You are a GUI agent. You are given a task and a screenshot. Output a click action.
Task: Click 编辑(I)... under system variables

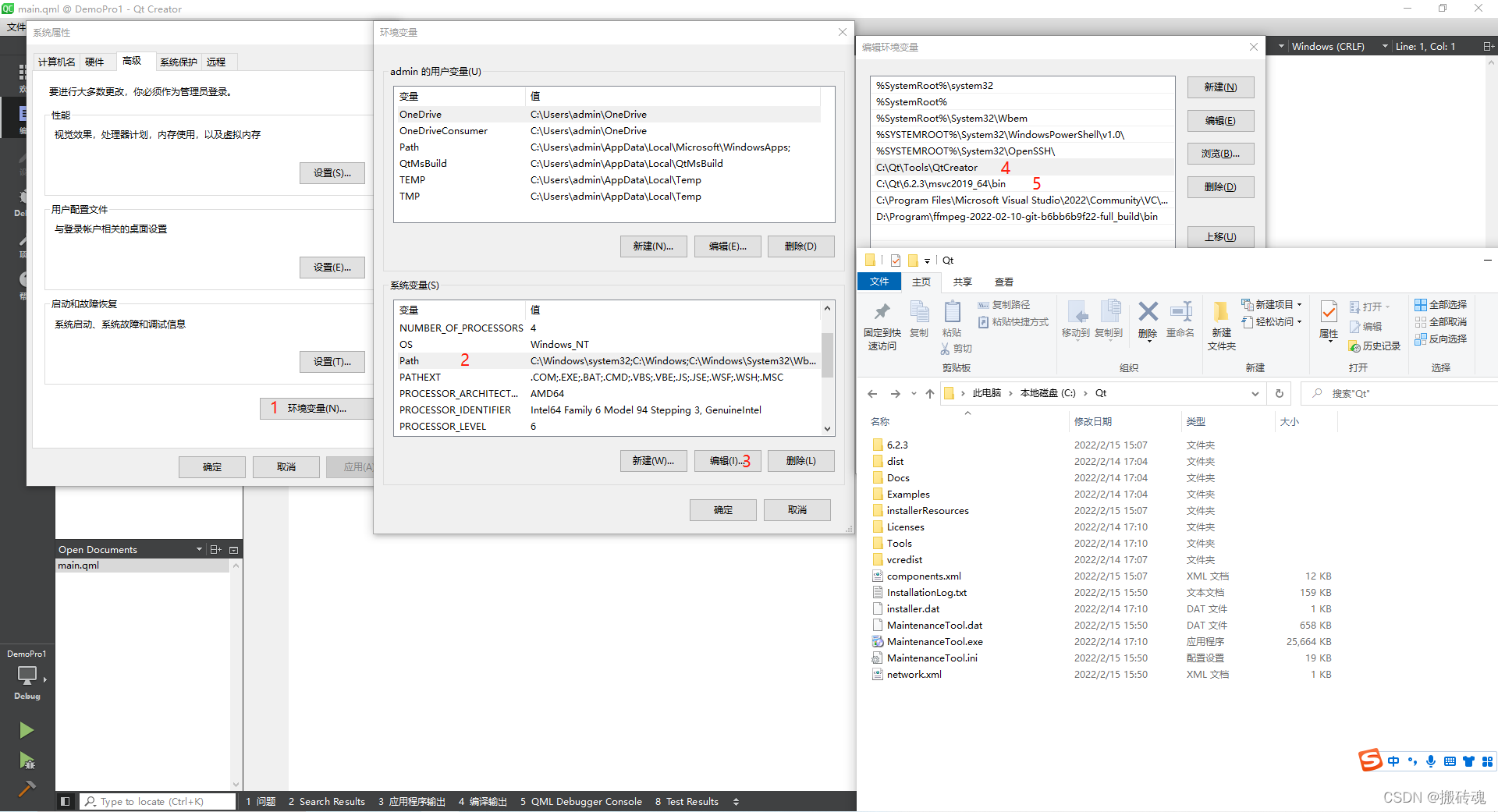pos(727,461)
